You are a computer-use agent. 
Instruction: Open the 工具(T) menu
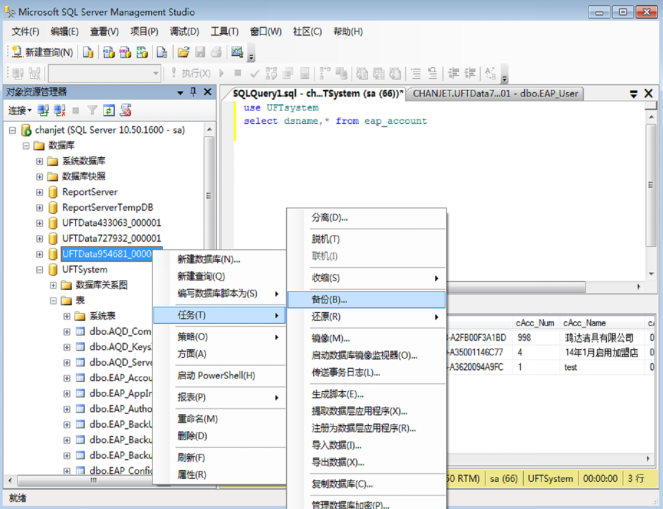[x=225, y=32]
